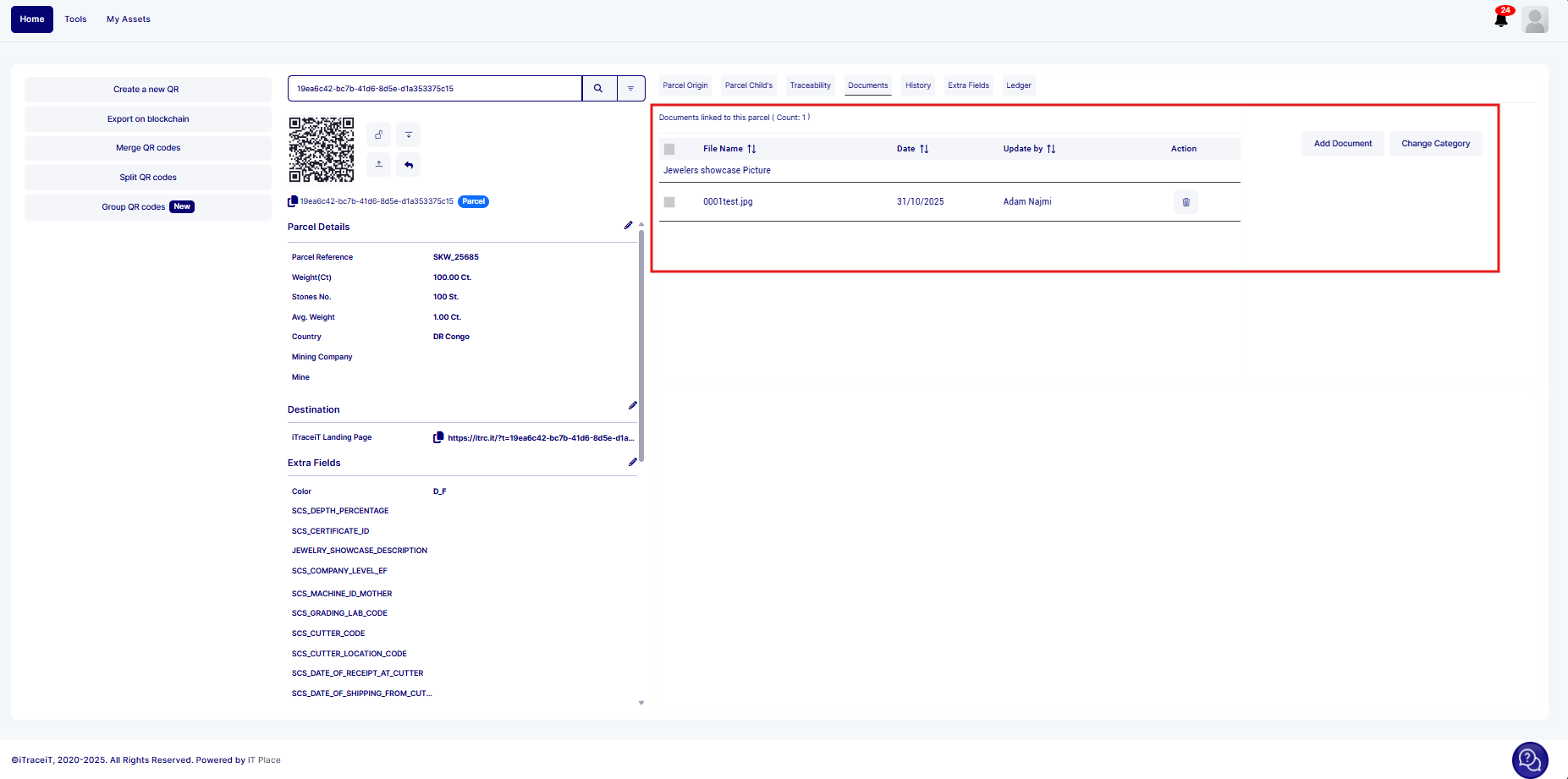Viewport: 1568px width, 779px height.
Task: Switch to the Traceability tab
Action: (810, 85)
